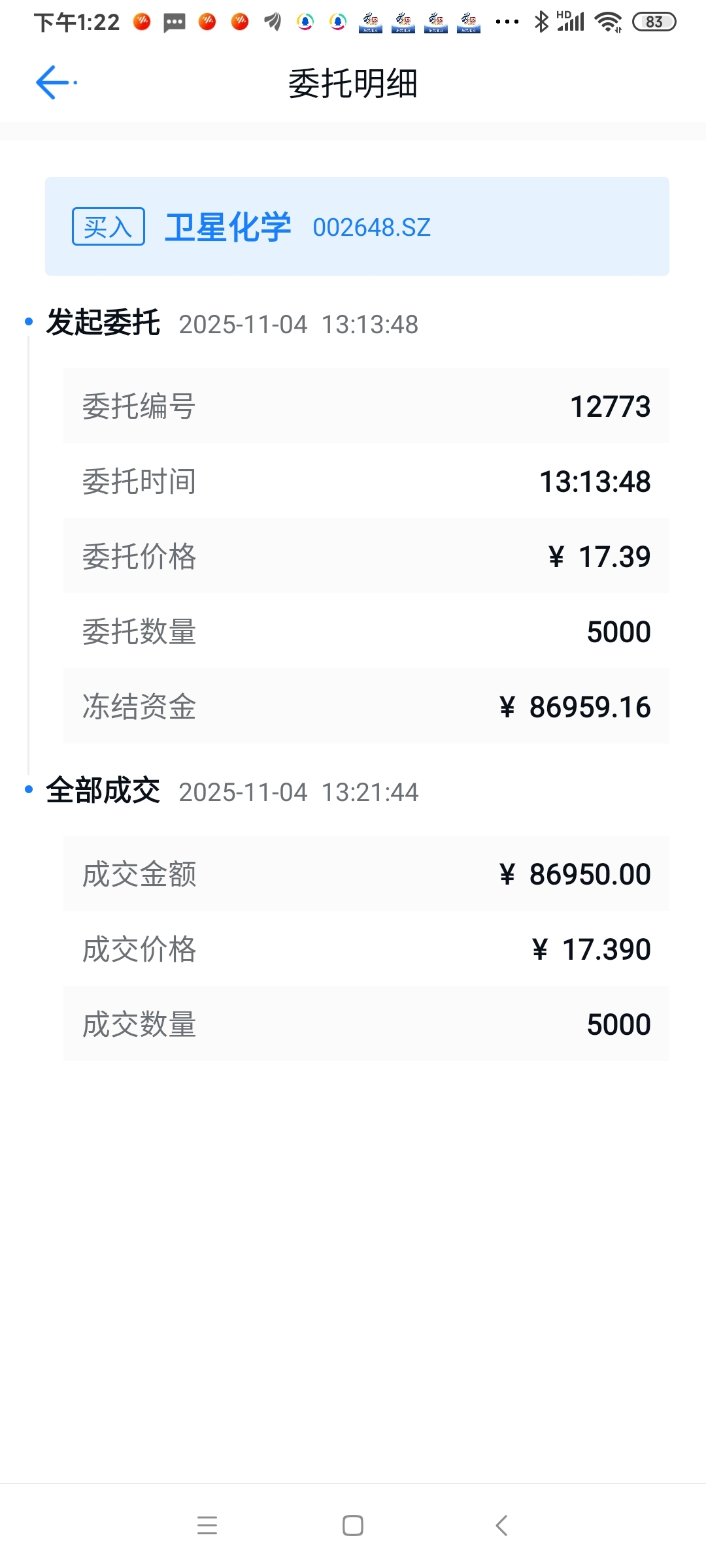
Task: Open the Android recent apps menu icon
Action: [207, 1526]
